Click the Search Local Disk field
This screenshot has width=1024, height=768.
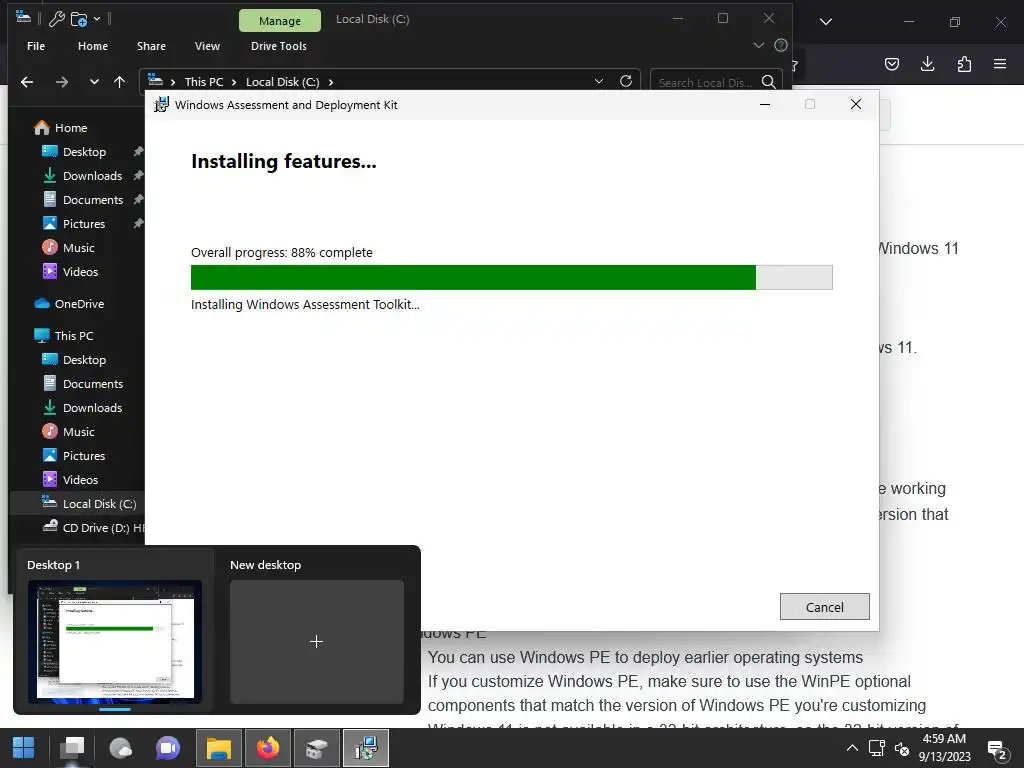point(705,82)
